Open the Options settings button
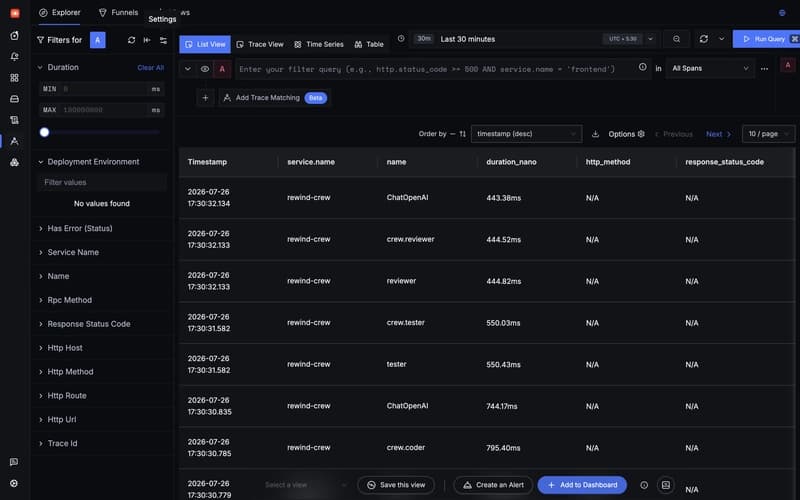800x500 pixels. click(626, 134)
